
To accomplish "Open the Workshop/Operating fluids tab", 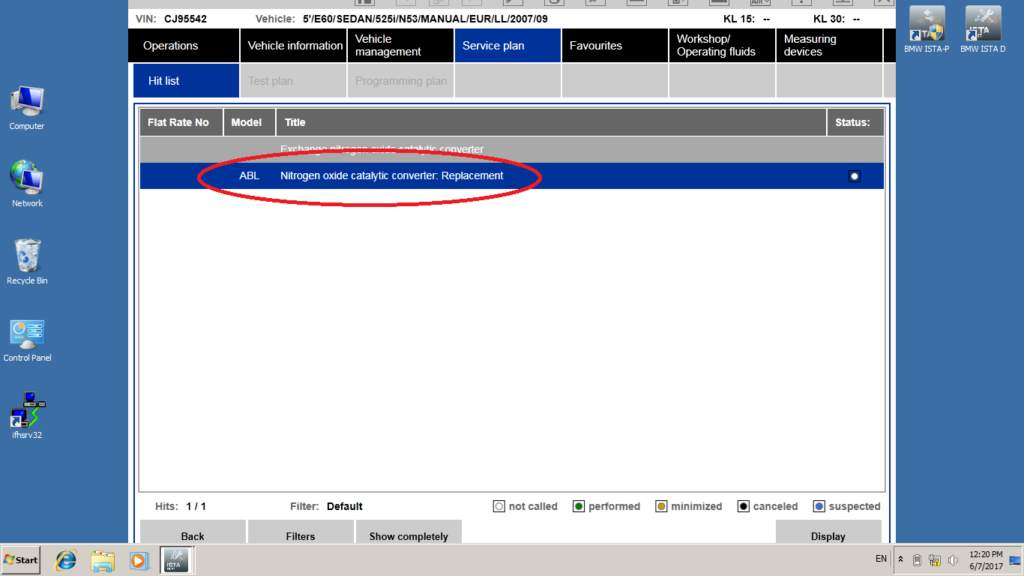I will tap(722, 46).
